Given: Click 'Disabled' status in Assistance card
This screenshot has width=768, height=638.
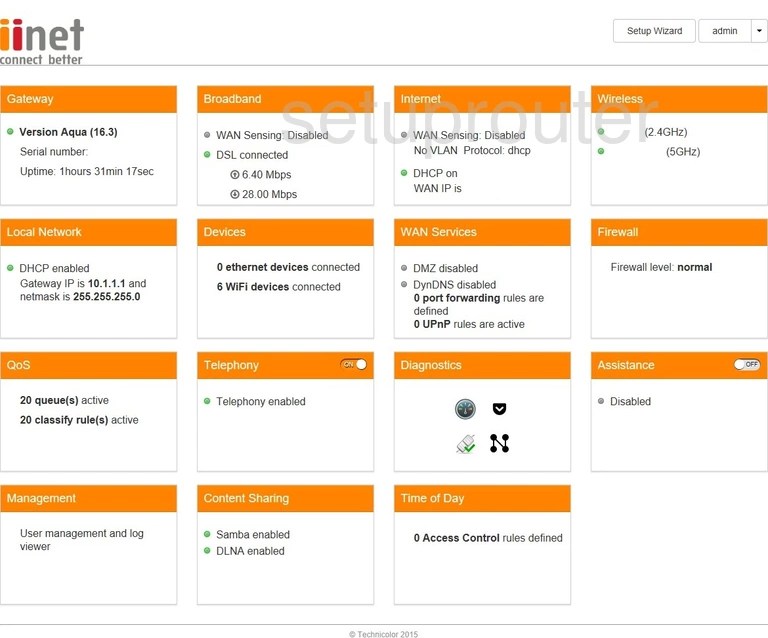Looking at the screenshot, I should (x=630, y=402).
